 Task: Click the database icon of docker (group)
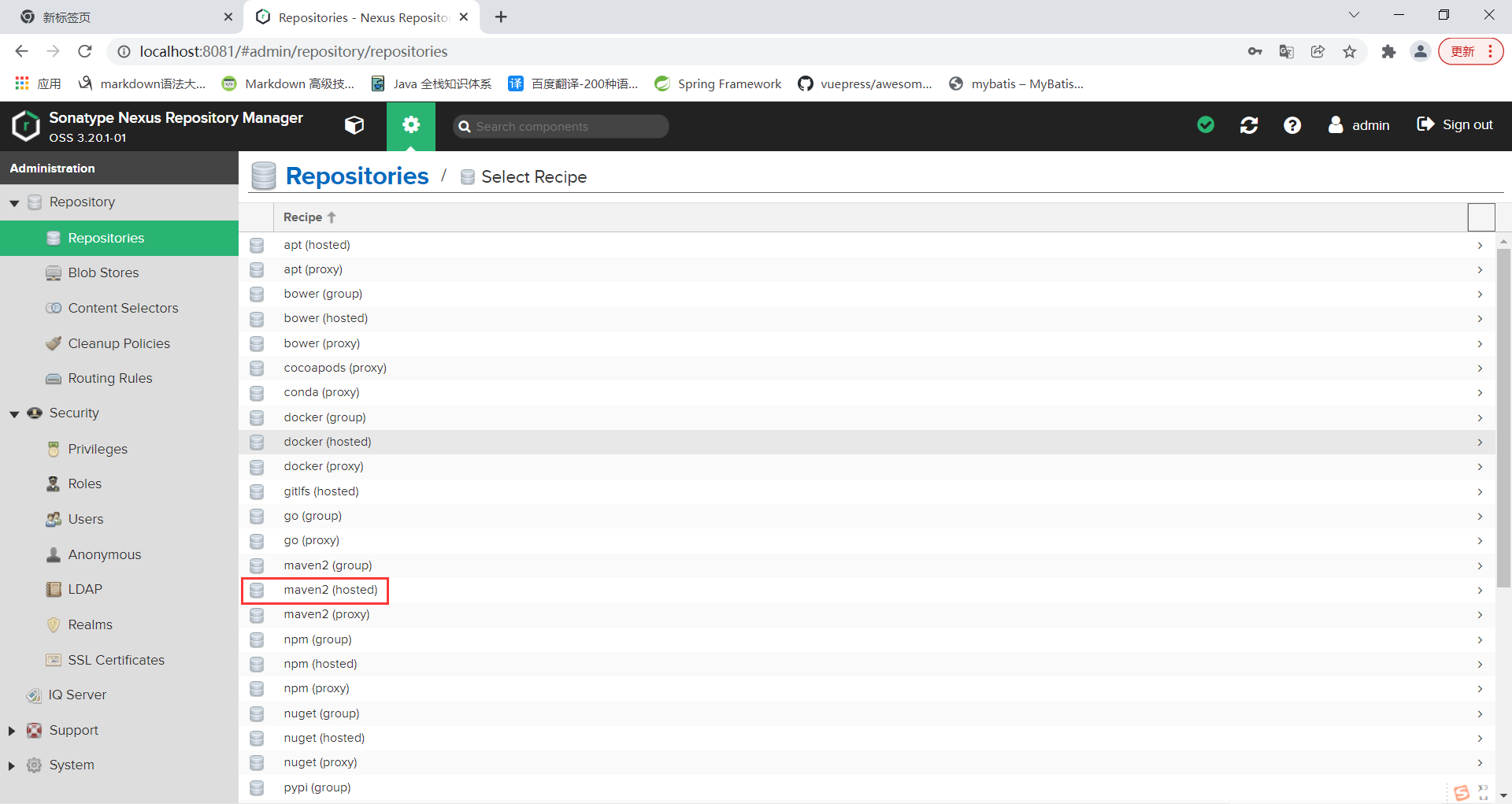point(257,418)
